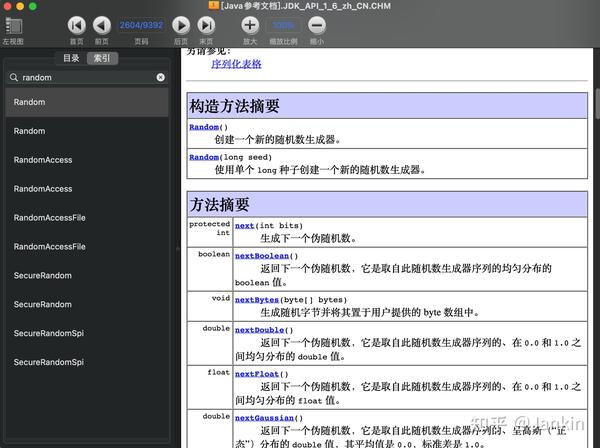Open the nextBytes method link

(x=257, y=300)
